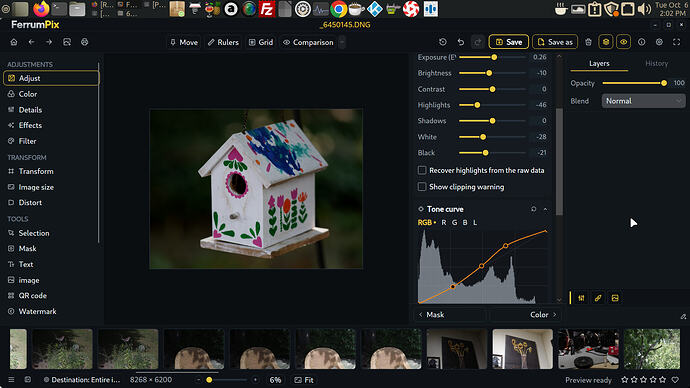Screen dimensions: 690x388
Task: Click the Save as button
Action: [555, 42]
